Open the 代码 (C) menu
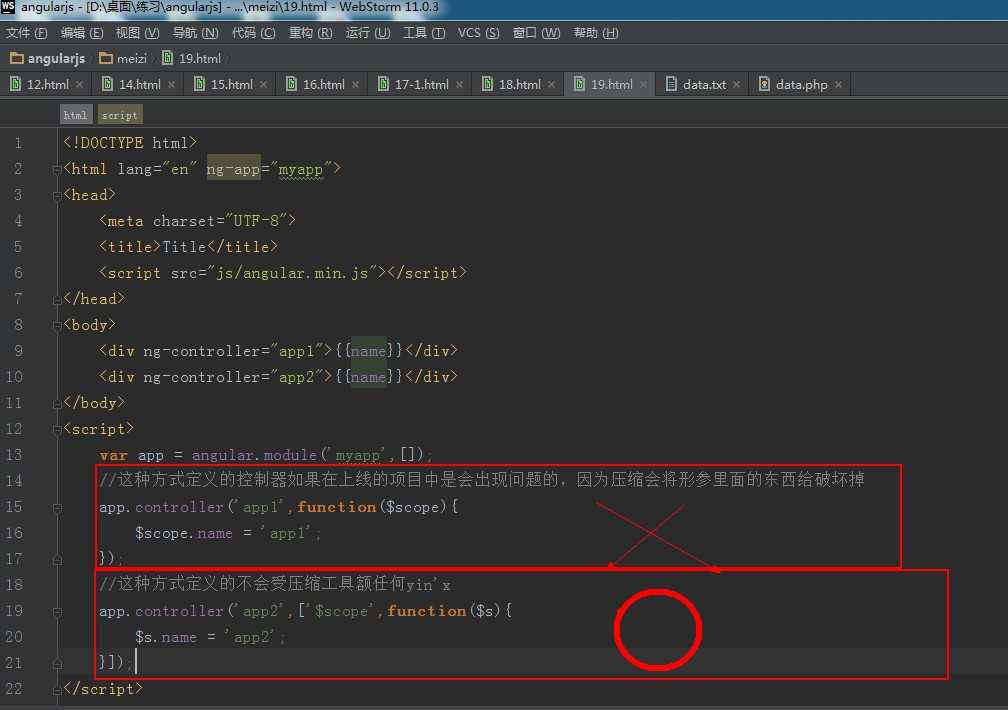 [x=253, y=33]
